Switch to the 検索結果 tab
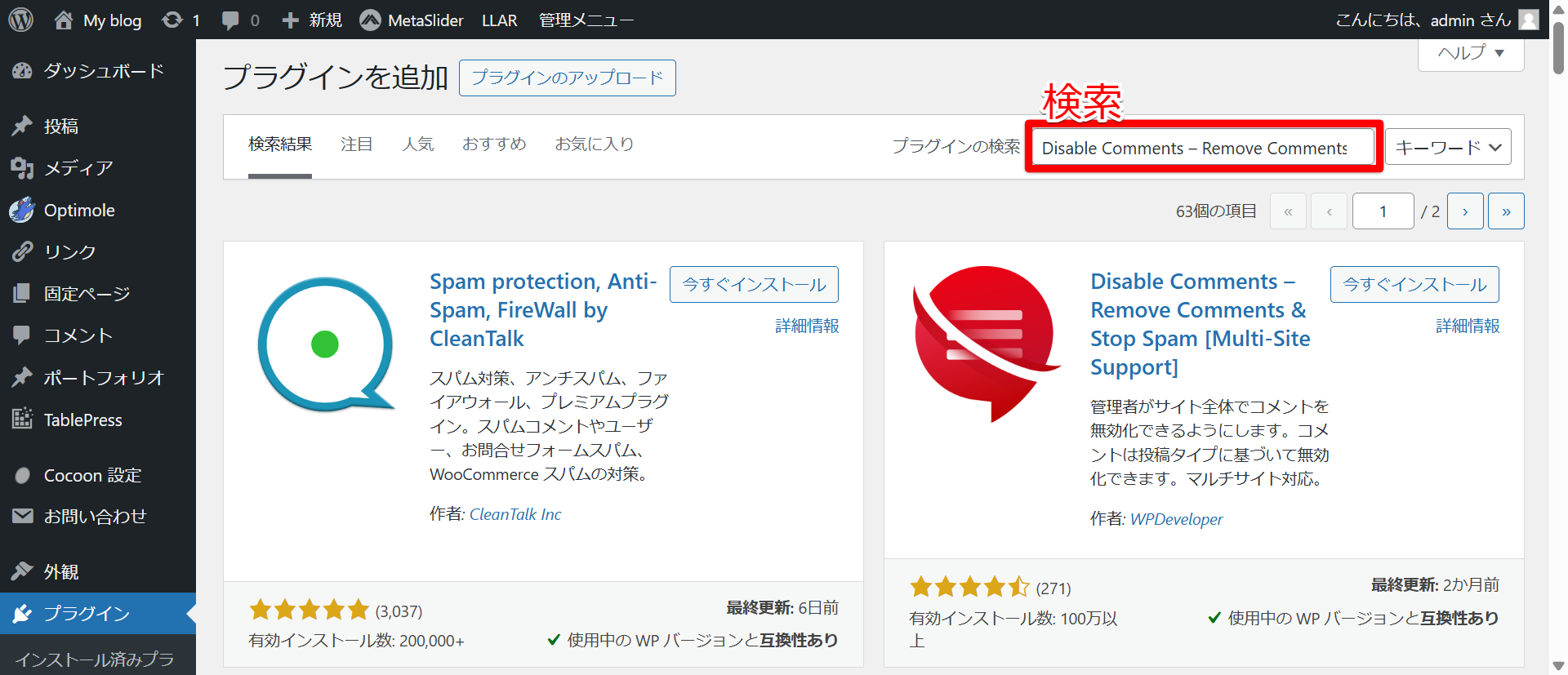The width and height of the screenshot is (1568, 675). (x=280, y=144)
